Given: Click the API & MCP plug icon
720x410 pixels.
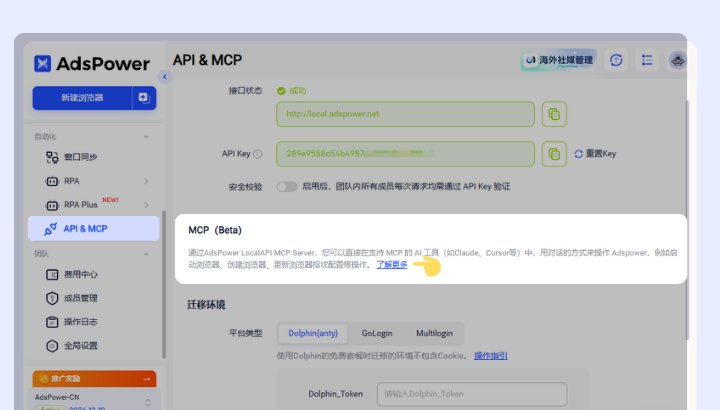Looking at the screenshot, I should (x=51, y=229).
